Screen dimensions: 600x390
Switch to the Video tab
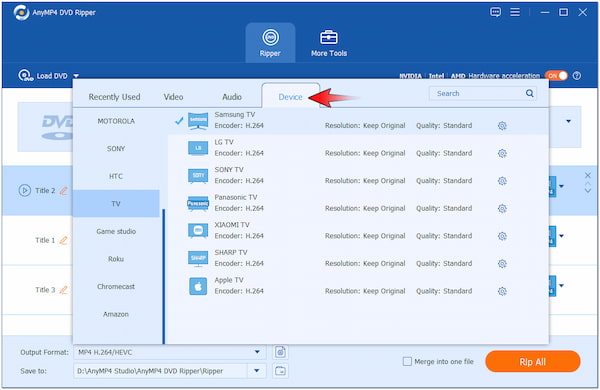coord(173,97)
